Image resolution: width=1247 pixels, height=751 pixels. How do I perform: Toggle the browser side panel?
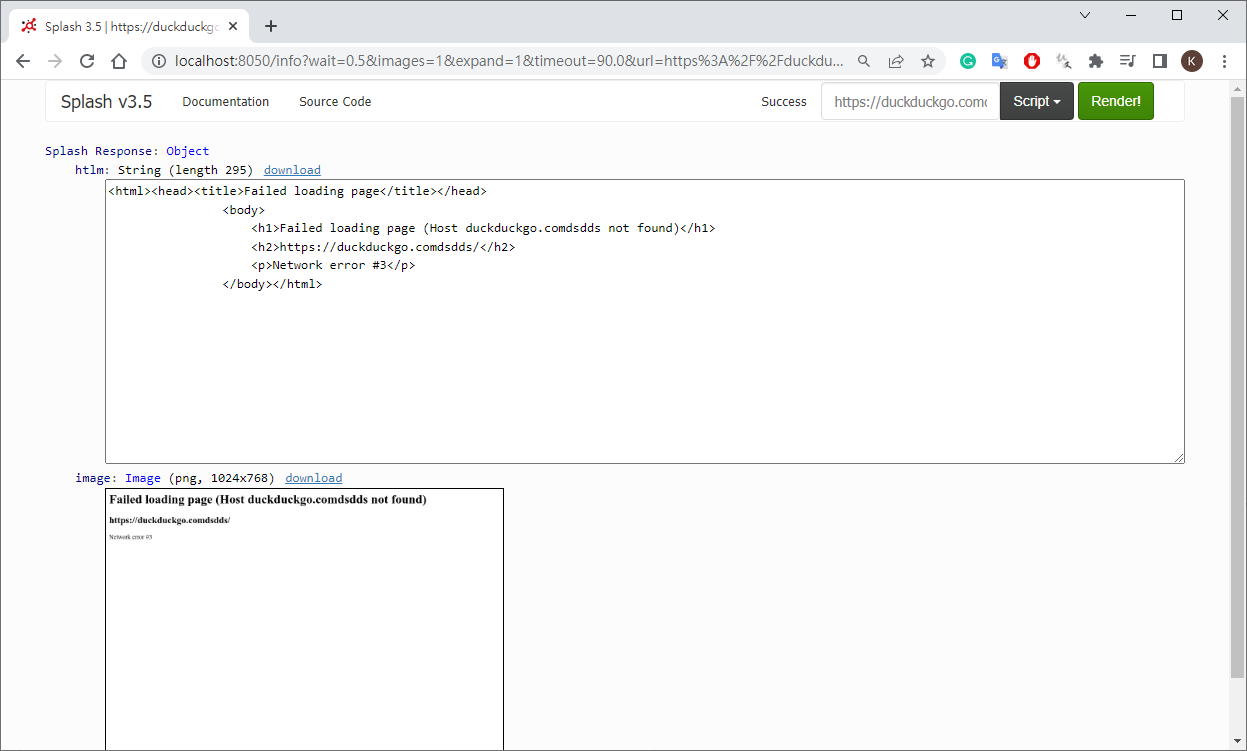click(x=1160, y=61)
